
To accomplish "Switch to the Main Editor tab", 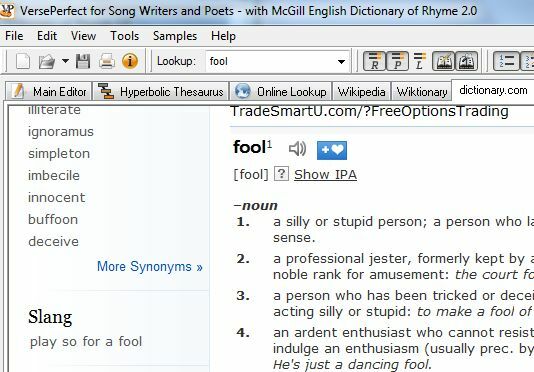I will click(49, 91).
